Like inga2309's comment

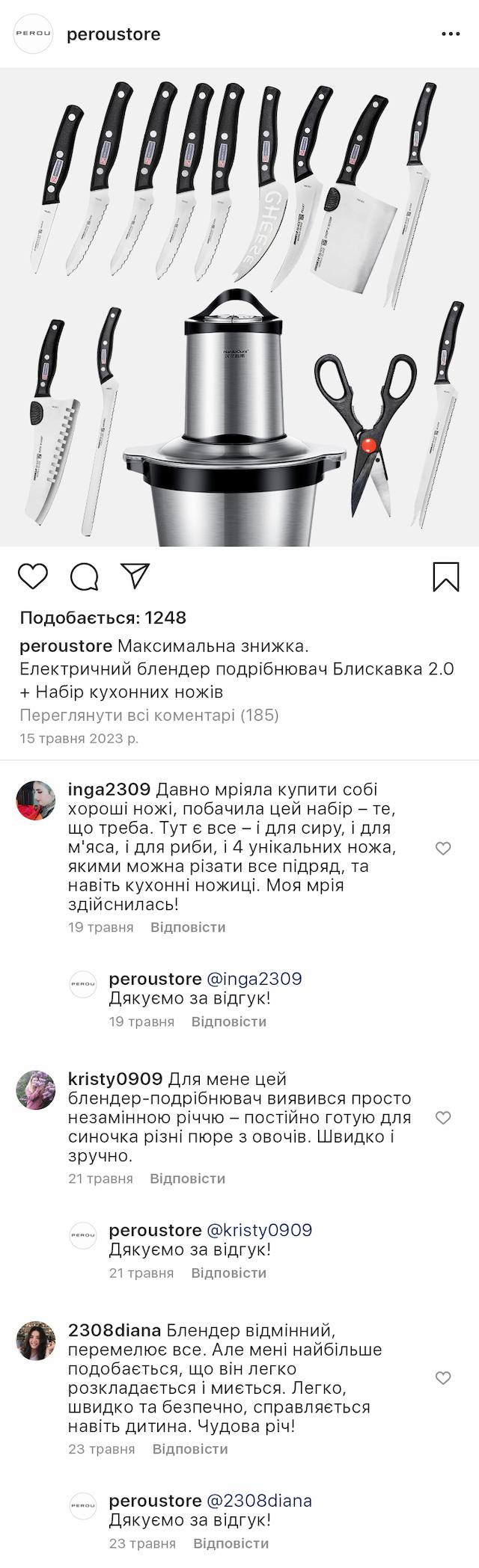click(443, 848)
